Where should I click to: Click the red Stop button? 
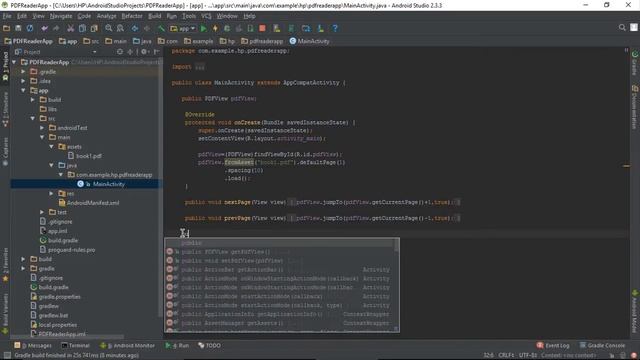[x=262, y=28]
